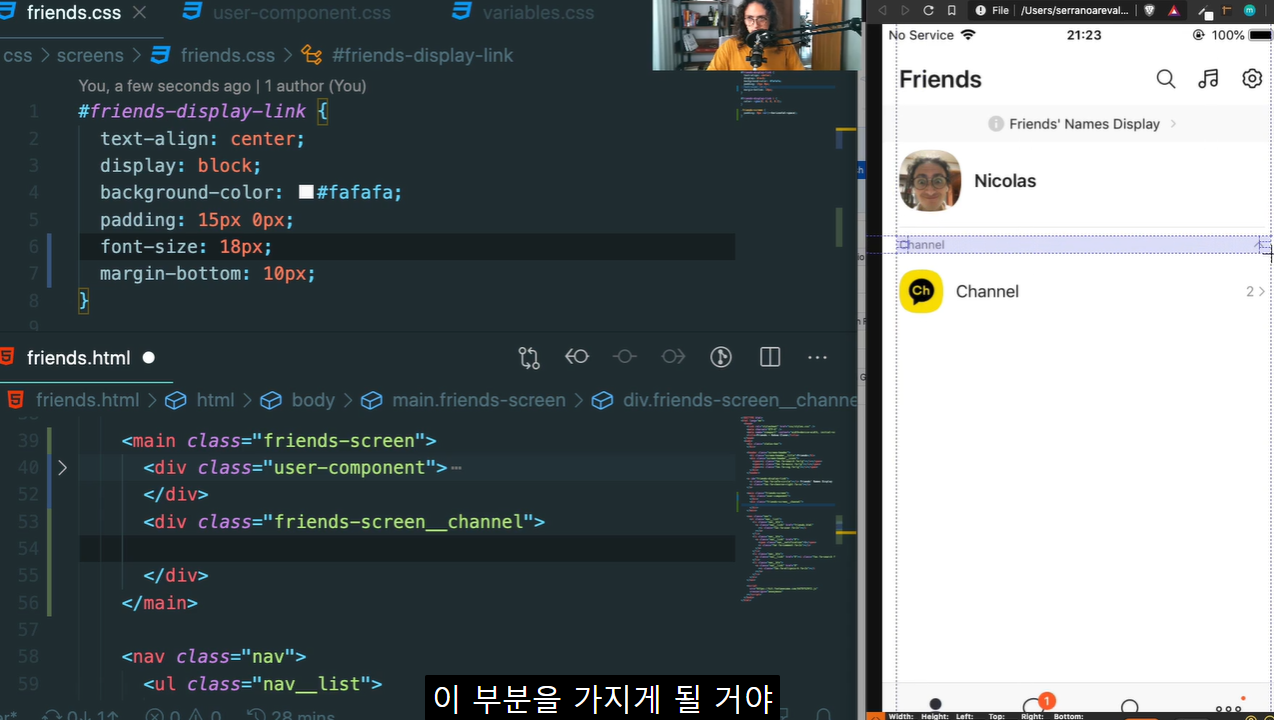The image size is (1274, 720).
Task: Go to previous change arrow icon
Action: (577, 357)
